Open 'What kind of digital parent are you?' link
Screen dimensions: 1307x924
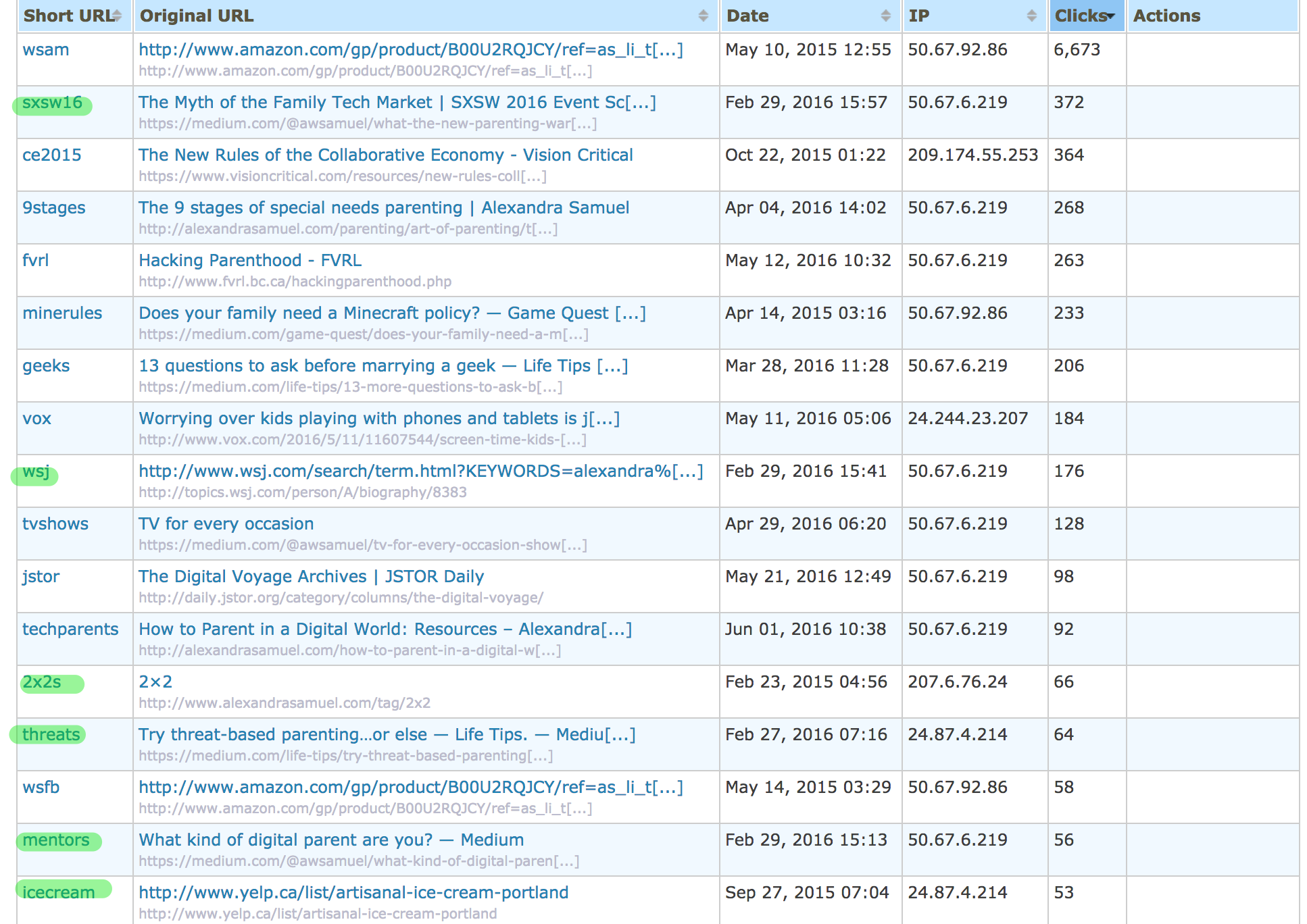(x=331, y=840)
